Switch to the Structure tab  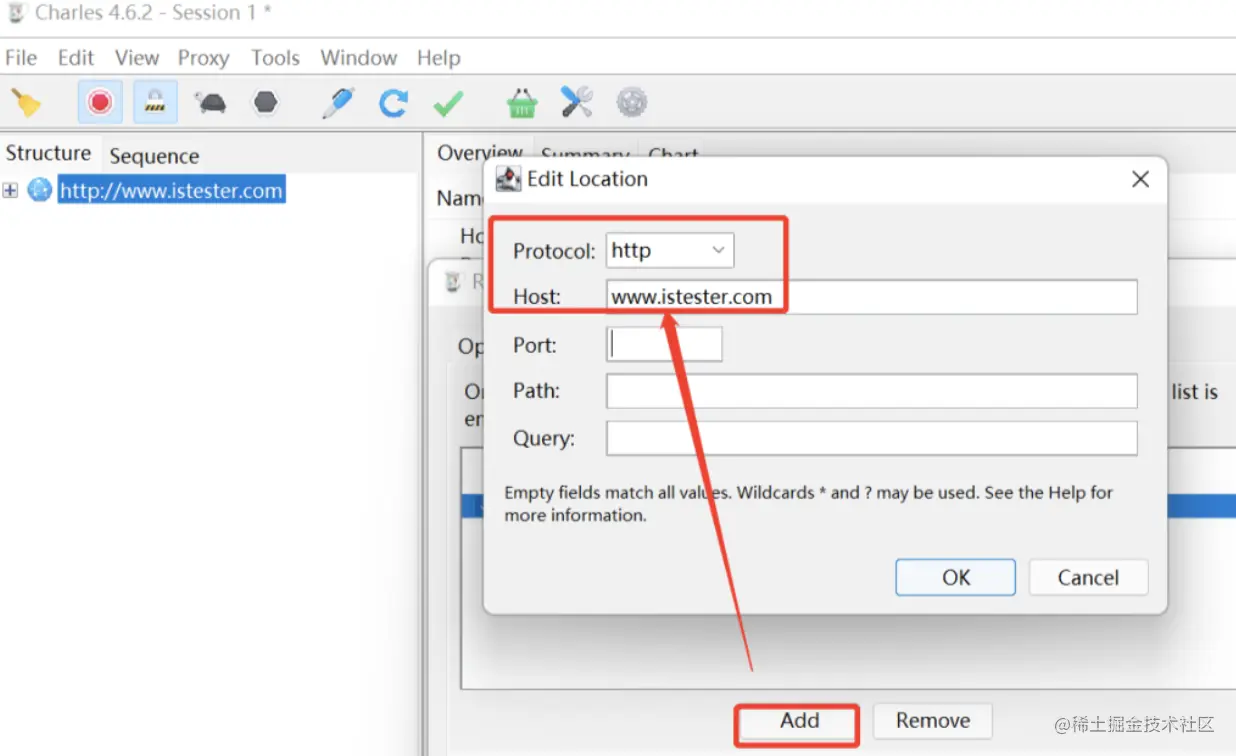coord(49,153)
